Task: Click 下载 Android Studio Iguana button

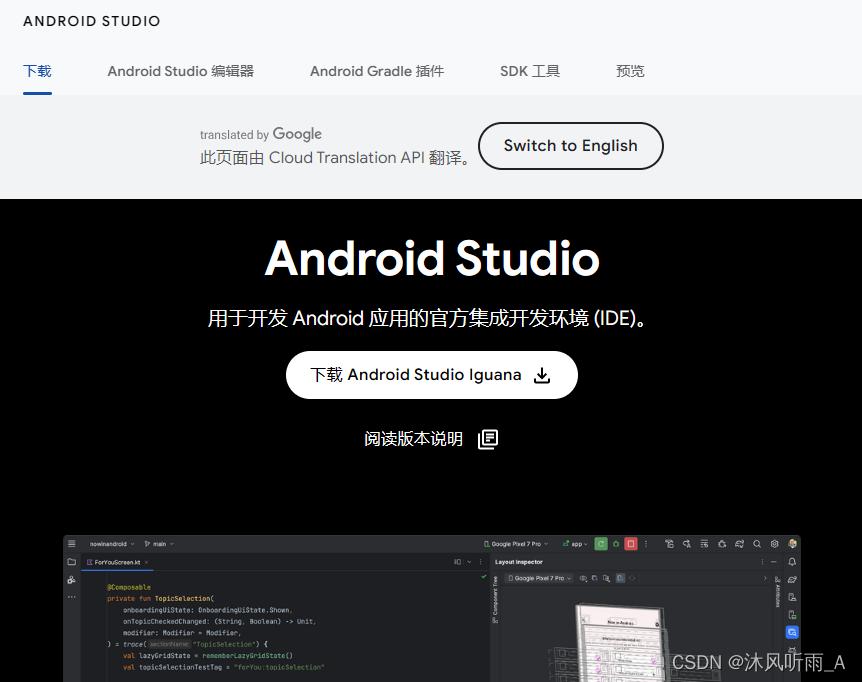Action: 432,375
